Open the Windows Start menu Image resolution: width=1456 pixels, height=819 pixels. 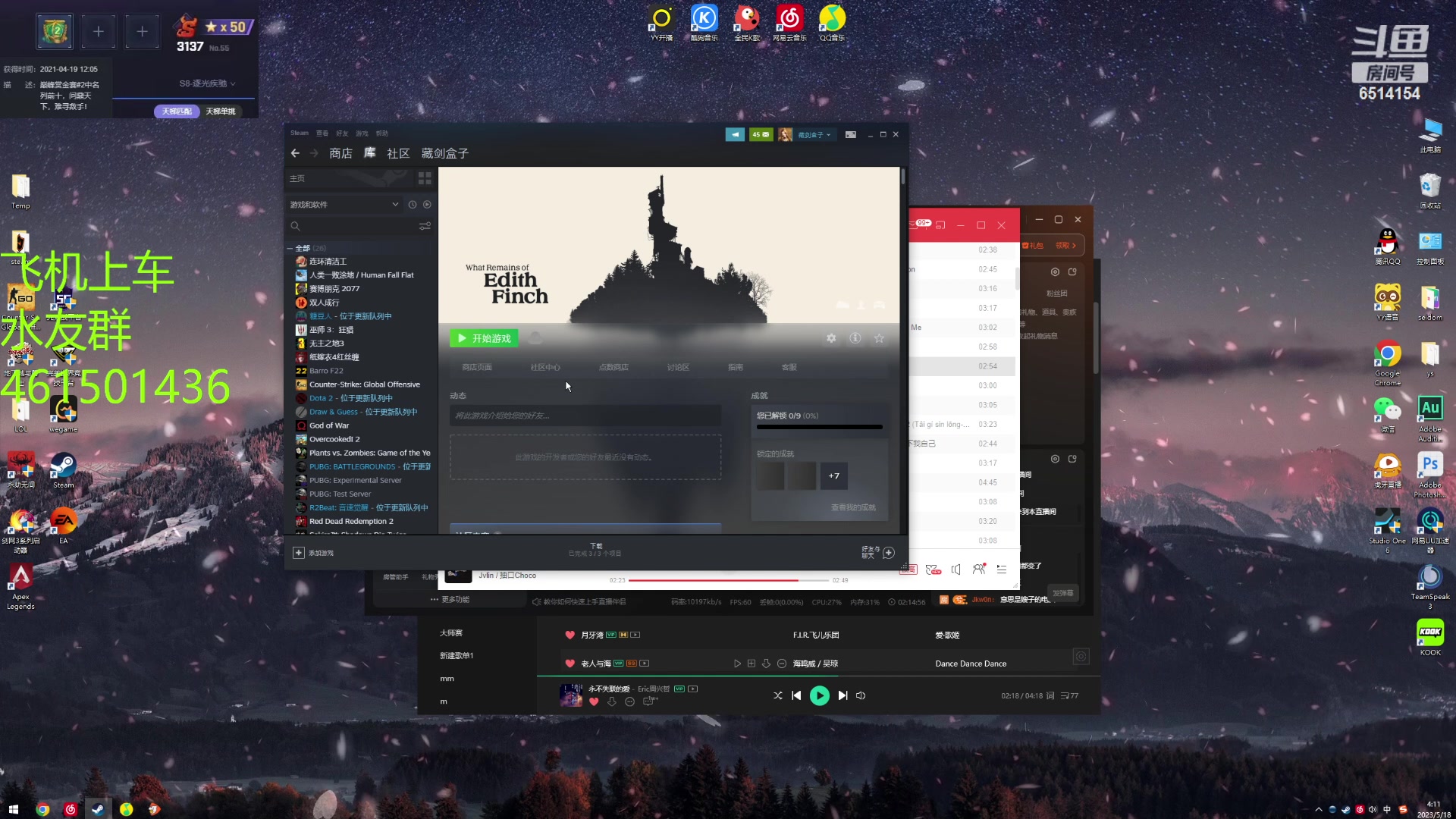click(14, 809)
